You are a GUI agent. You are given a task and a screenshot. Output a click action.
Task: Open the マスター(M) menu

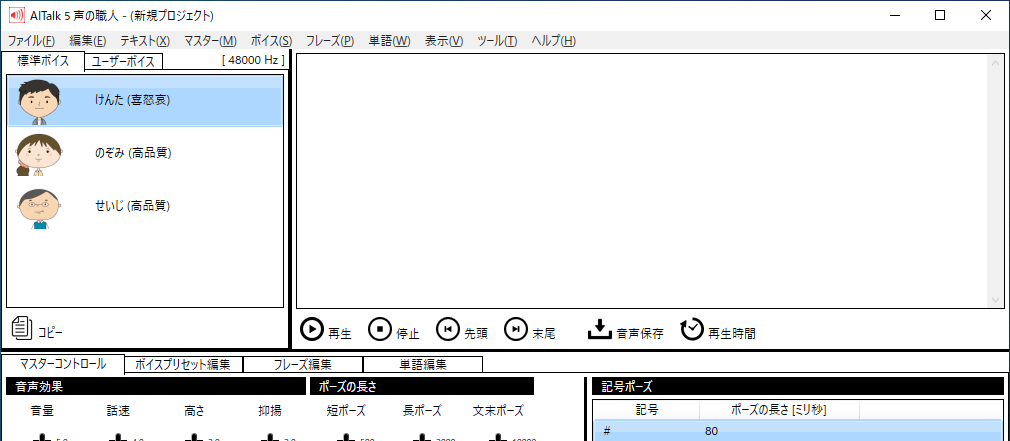(210, 41)
